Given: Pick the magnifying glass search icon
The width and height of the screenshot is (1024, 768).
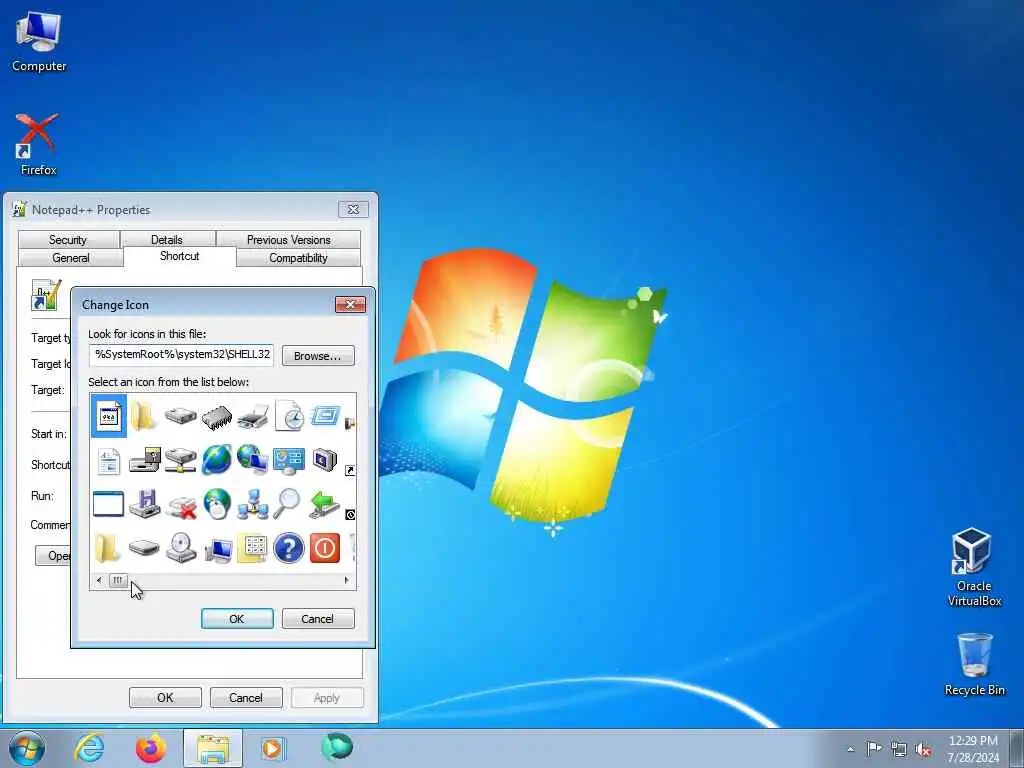Looking at the screenshot, I should [287, 503].
